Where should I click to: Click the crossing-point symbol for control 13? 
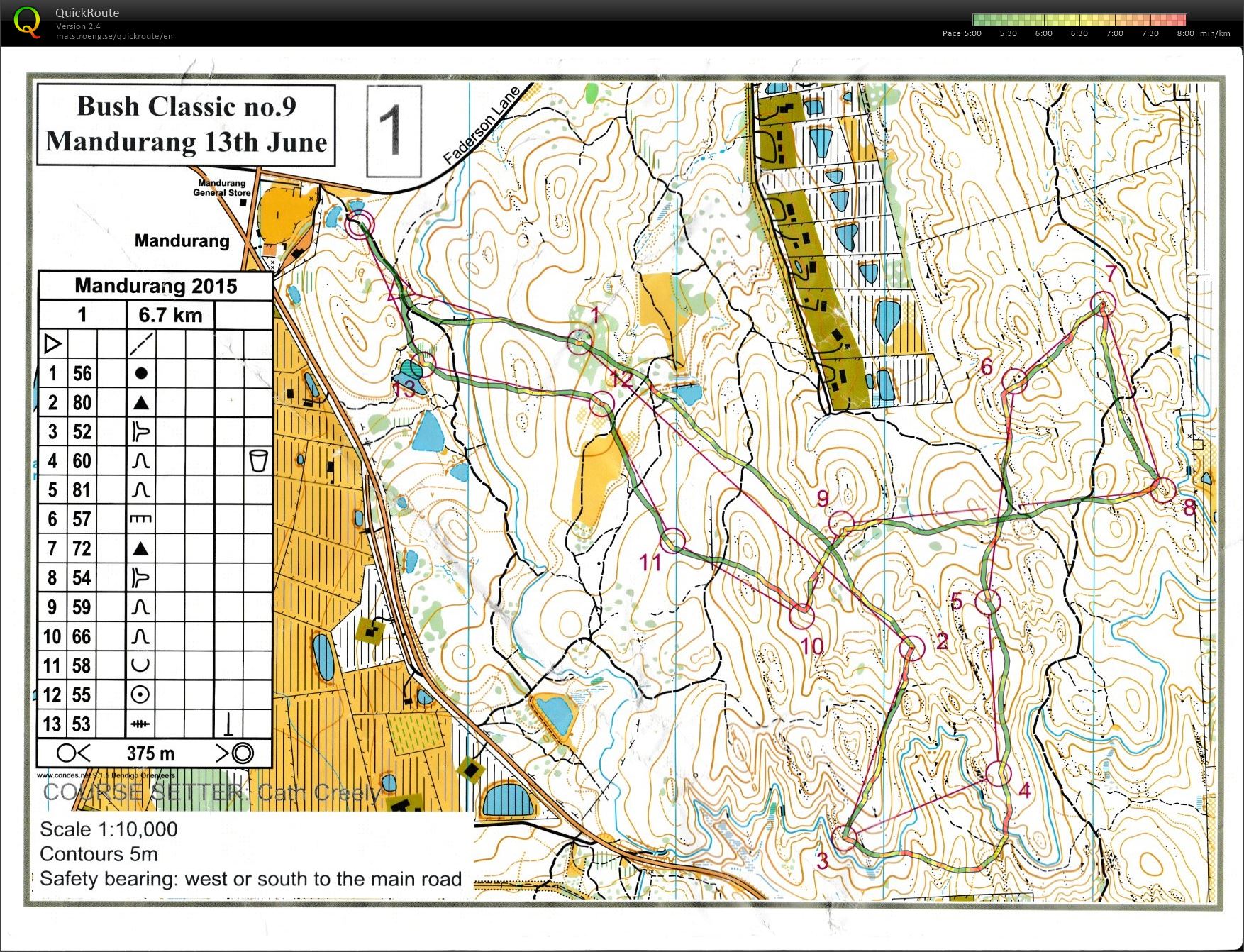pos(139,724)
